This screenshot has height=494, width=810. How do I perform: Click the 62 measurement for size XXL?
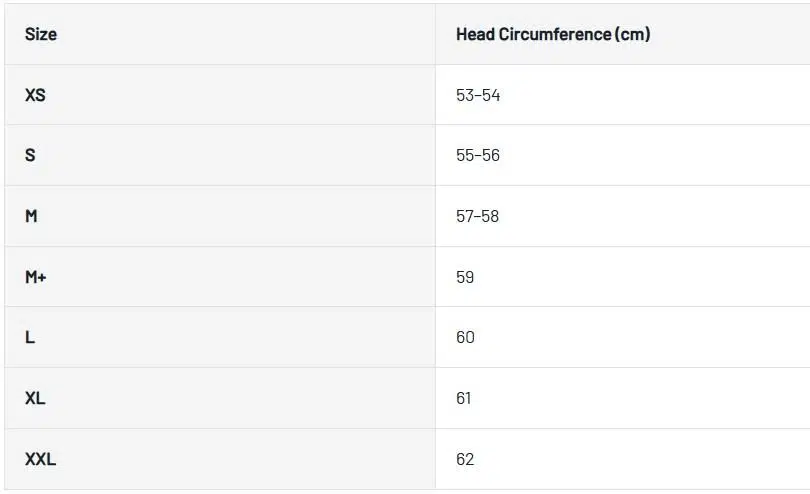coord(465,459)
